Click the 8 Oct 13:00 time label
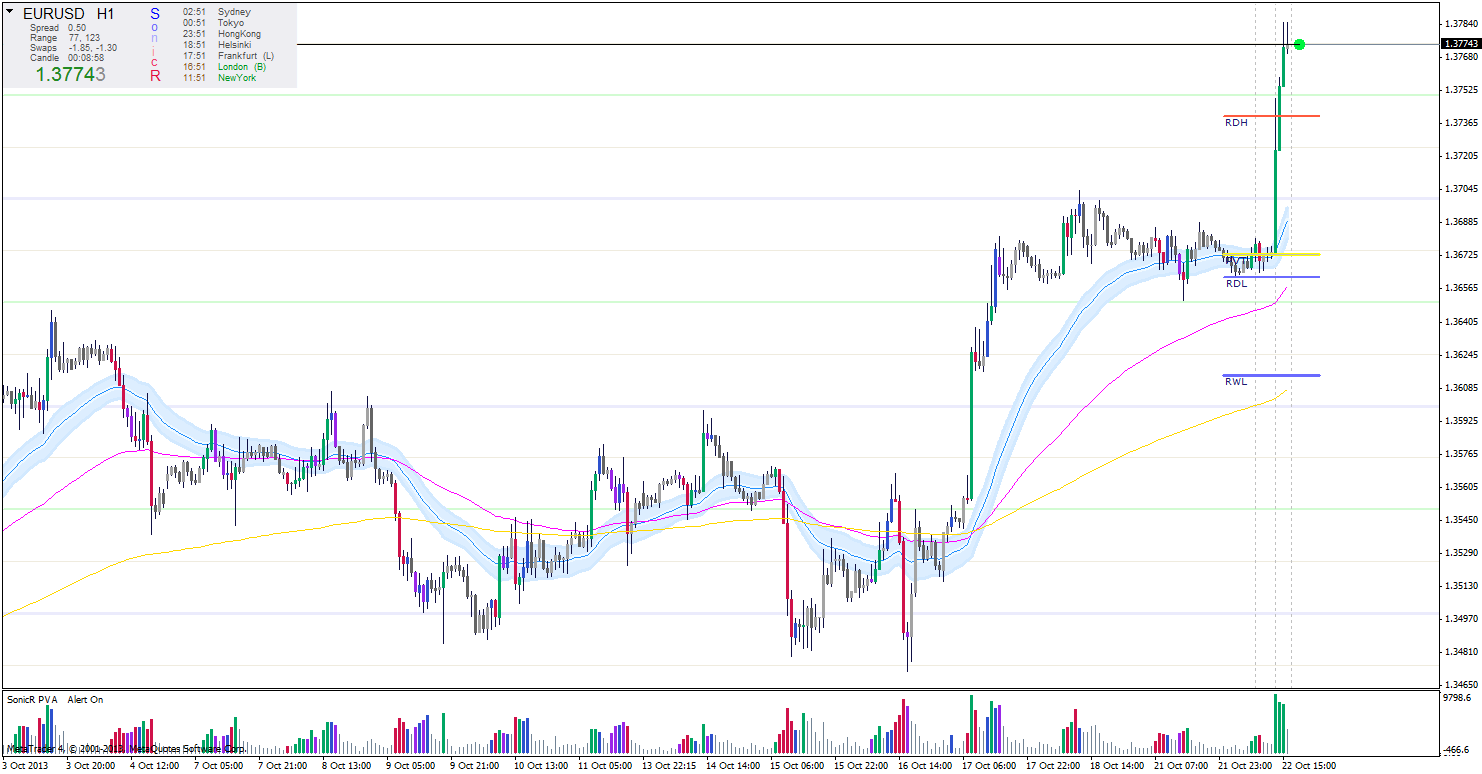 346,765
